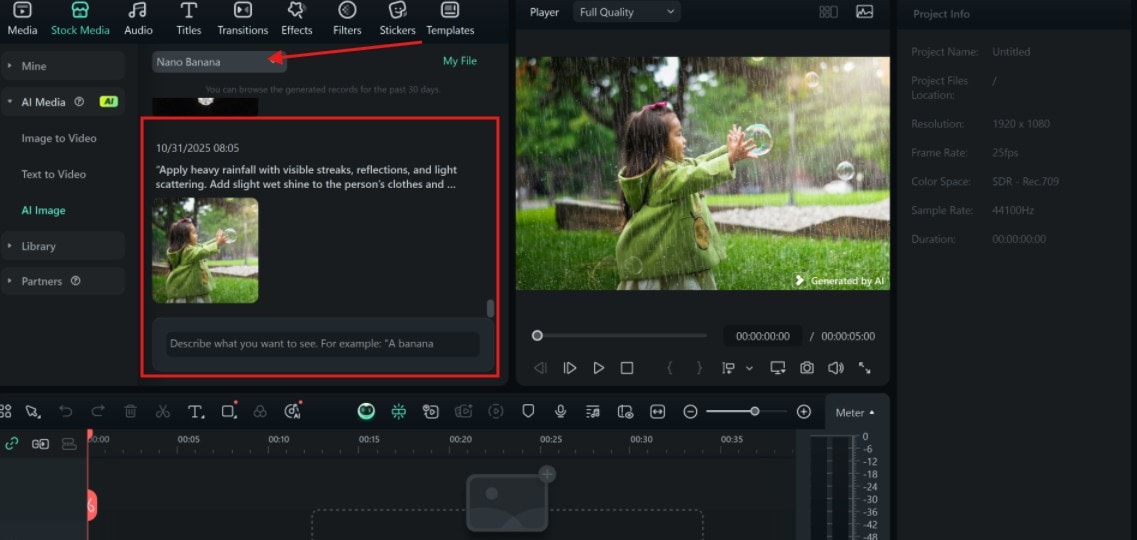Screen dimensions: 1137x540
Task: Click the crop rectangle tool
Action: click(229, 411)
